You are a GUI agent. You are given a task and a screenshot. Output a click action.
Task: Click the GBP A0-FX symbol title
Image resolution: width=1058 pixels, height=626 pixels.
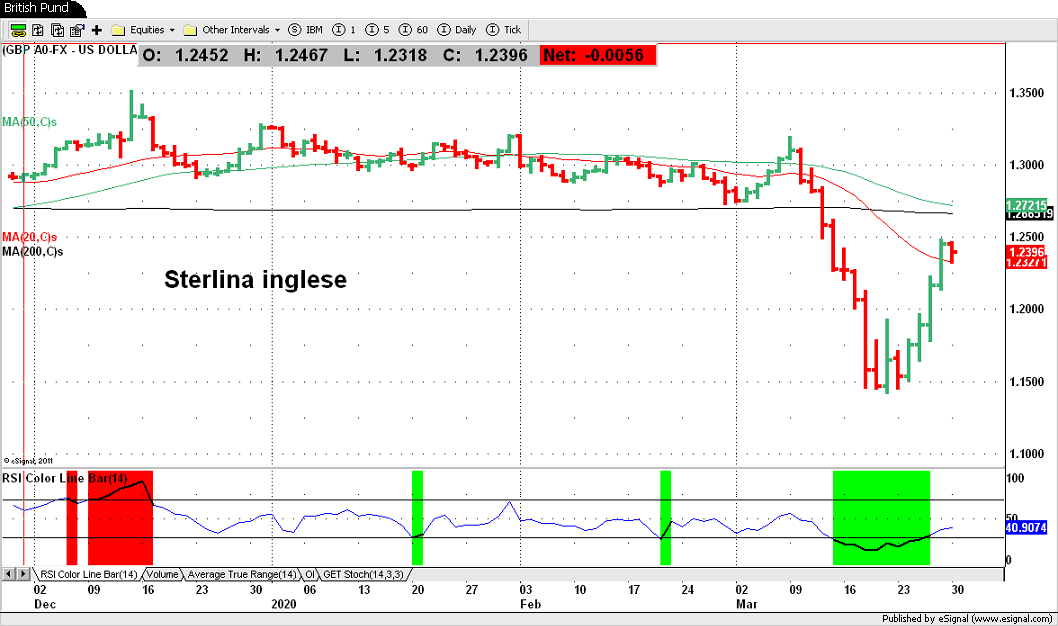coord(69,50)
